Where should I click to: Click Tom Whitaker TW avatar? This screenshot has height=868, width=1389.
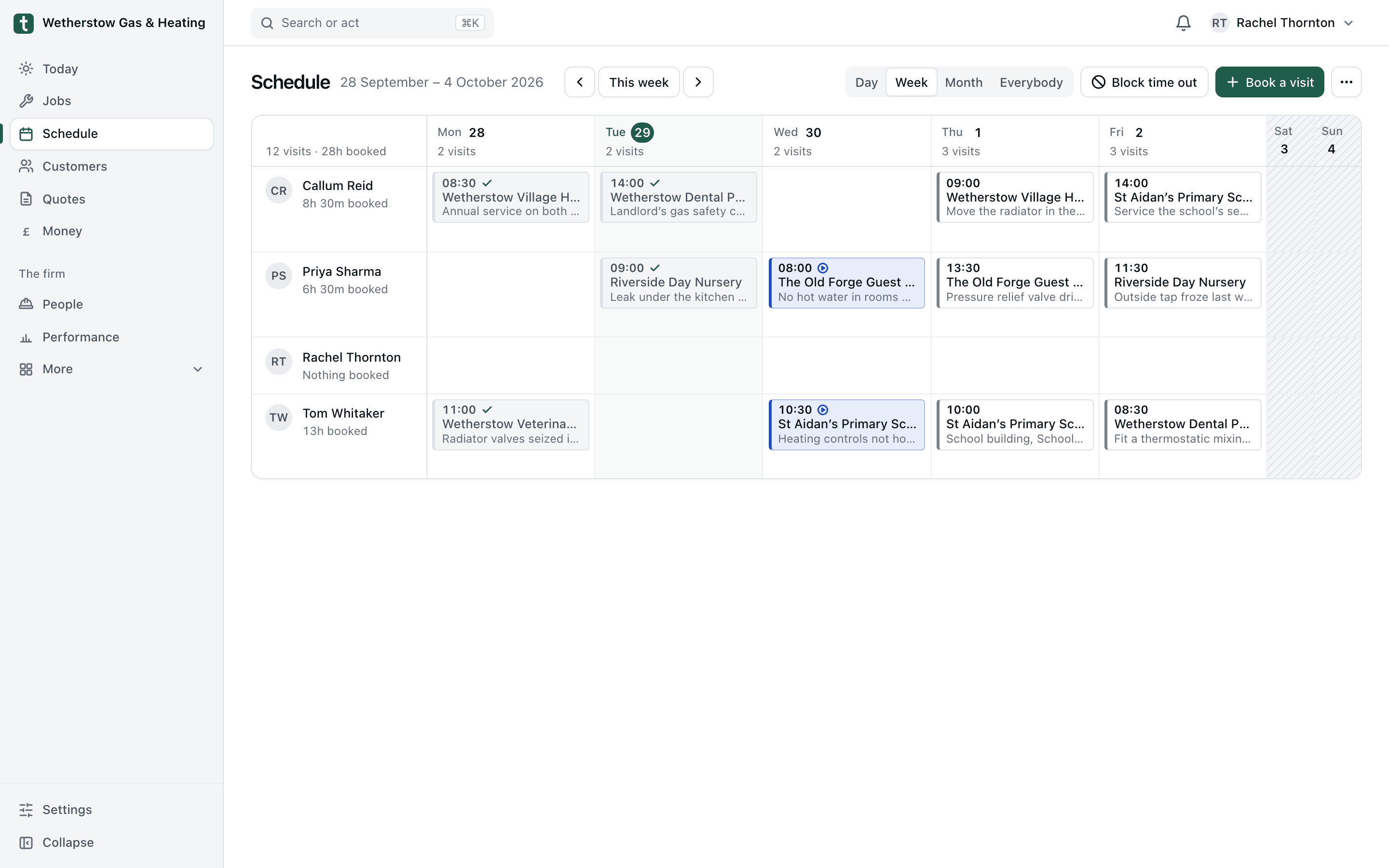(x=278, y=418)
